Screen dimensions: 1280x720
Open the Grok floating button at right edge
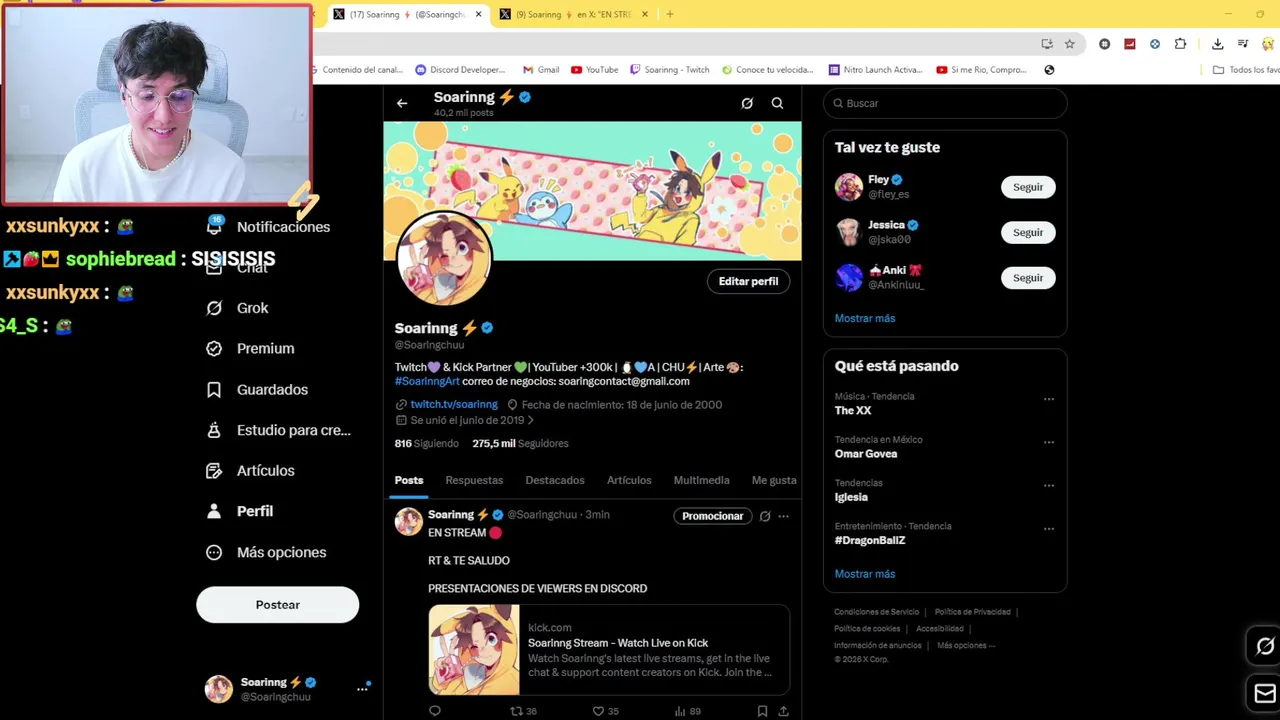[1264, 646]
